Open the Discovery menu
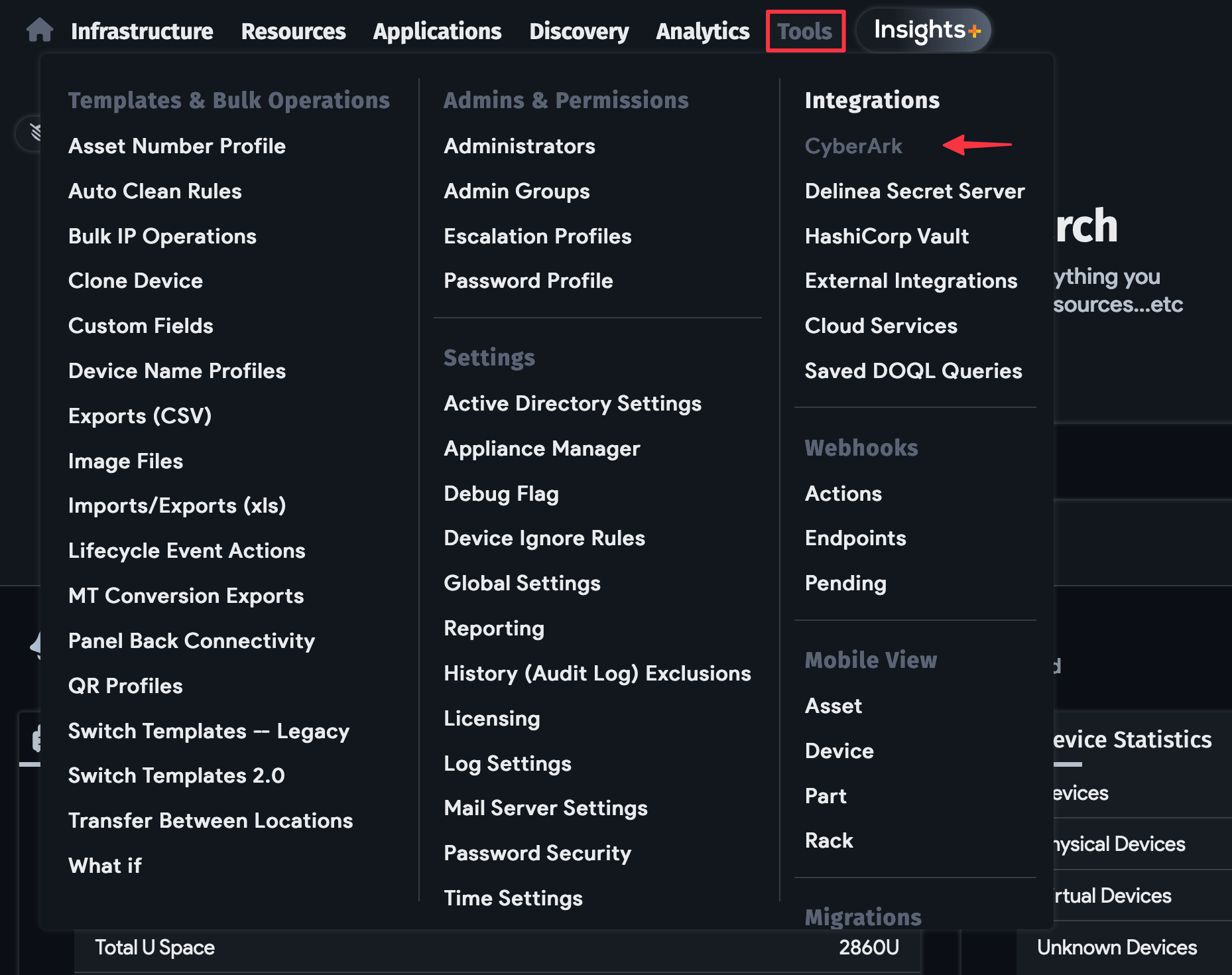The height and width of the screenshot is (975, 1232). tap(579, 31)
